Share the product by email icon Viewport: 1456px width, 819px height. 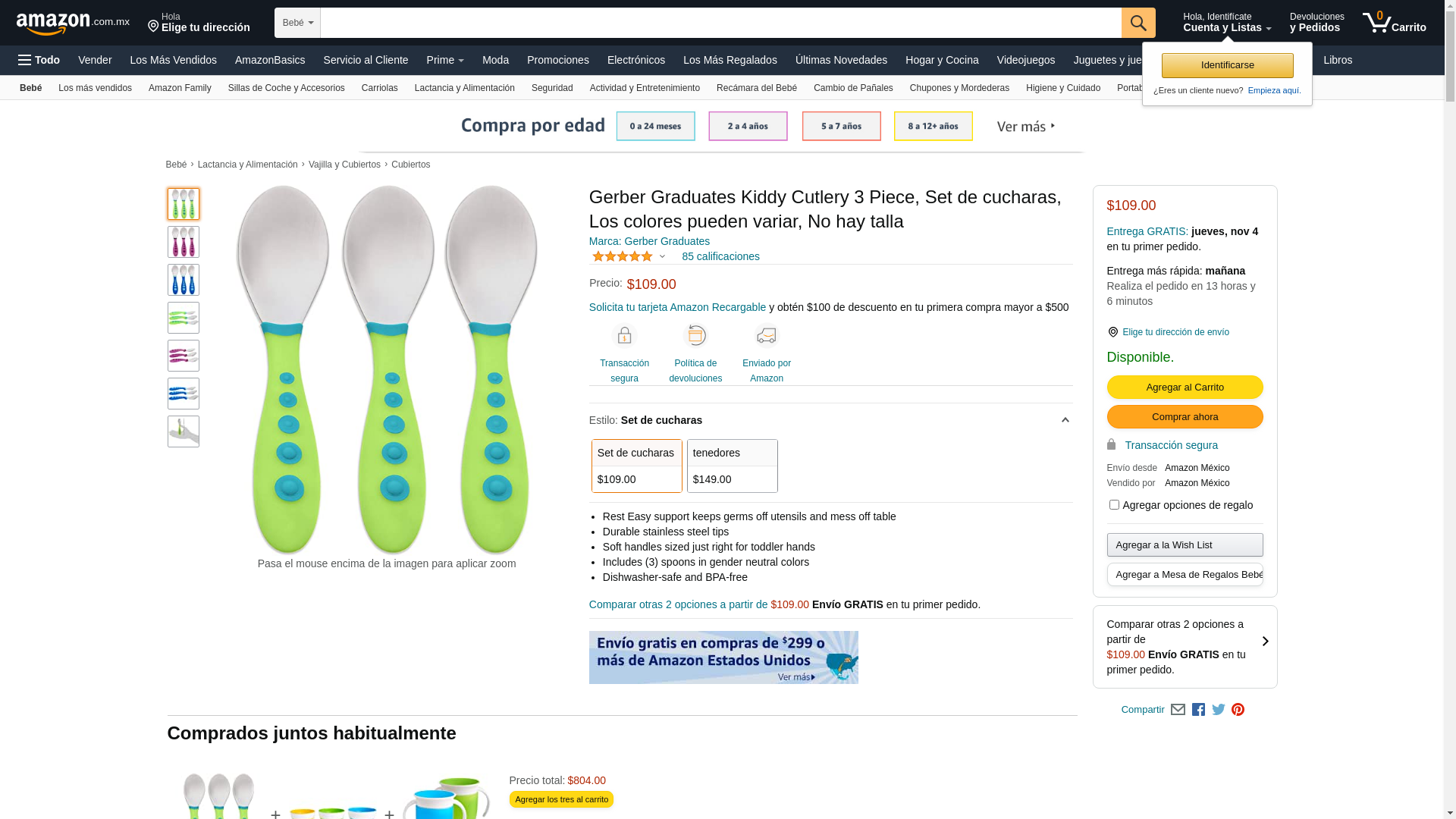tap(1178, 710)
